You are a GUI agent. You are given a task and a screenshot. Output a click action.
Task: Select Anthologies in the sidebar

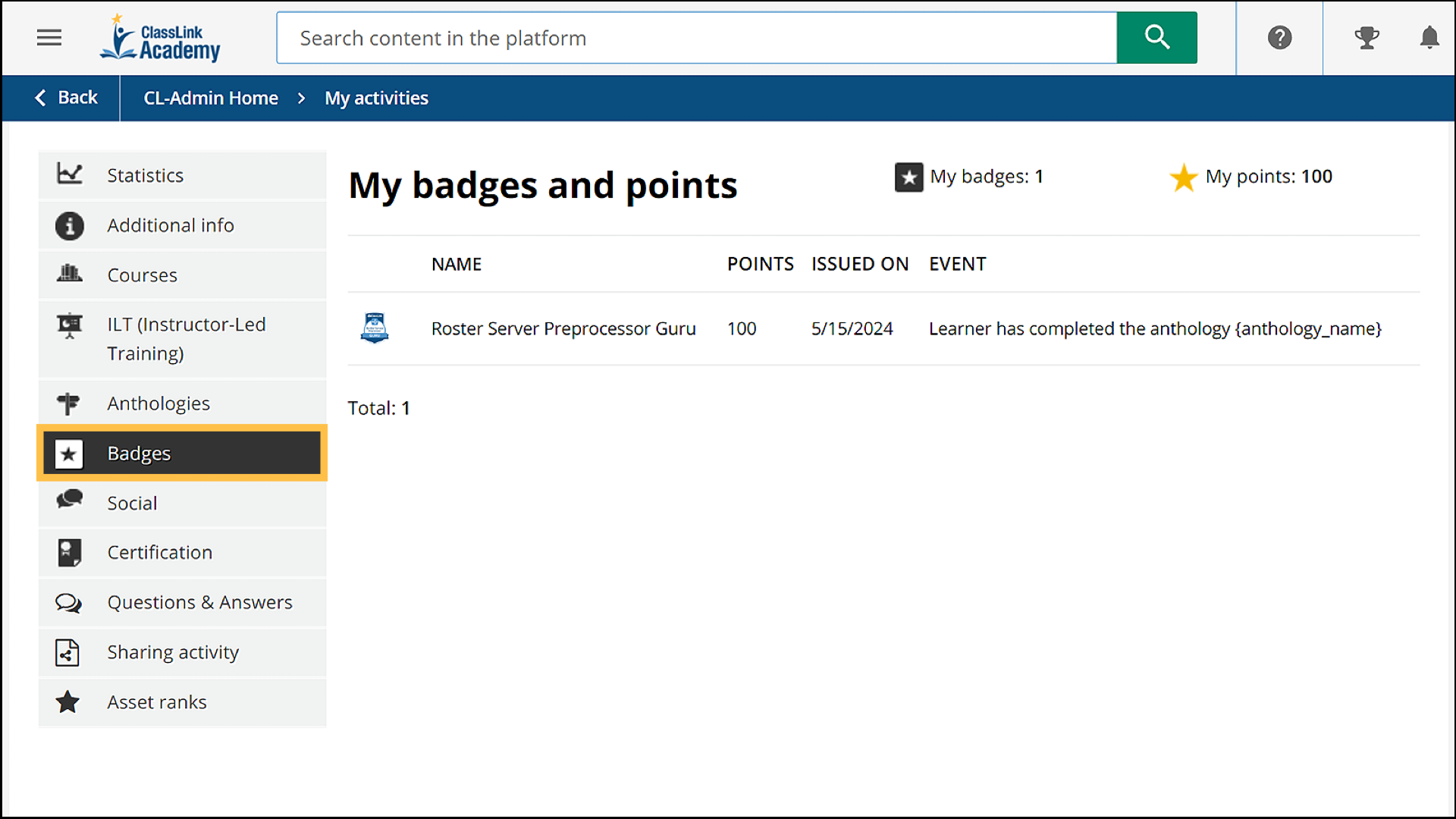tap(158, 403)
